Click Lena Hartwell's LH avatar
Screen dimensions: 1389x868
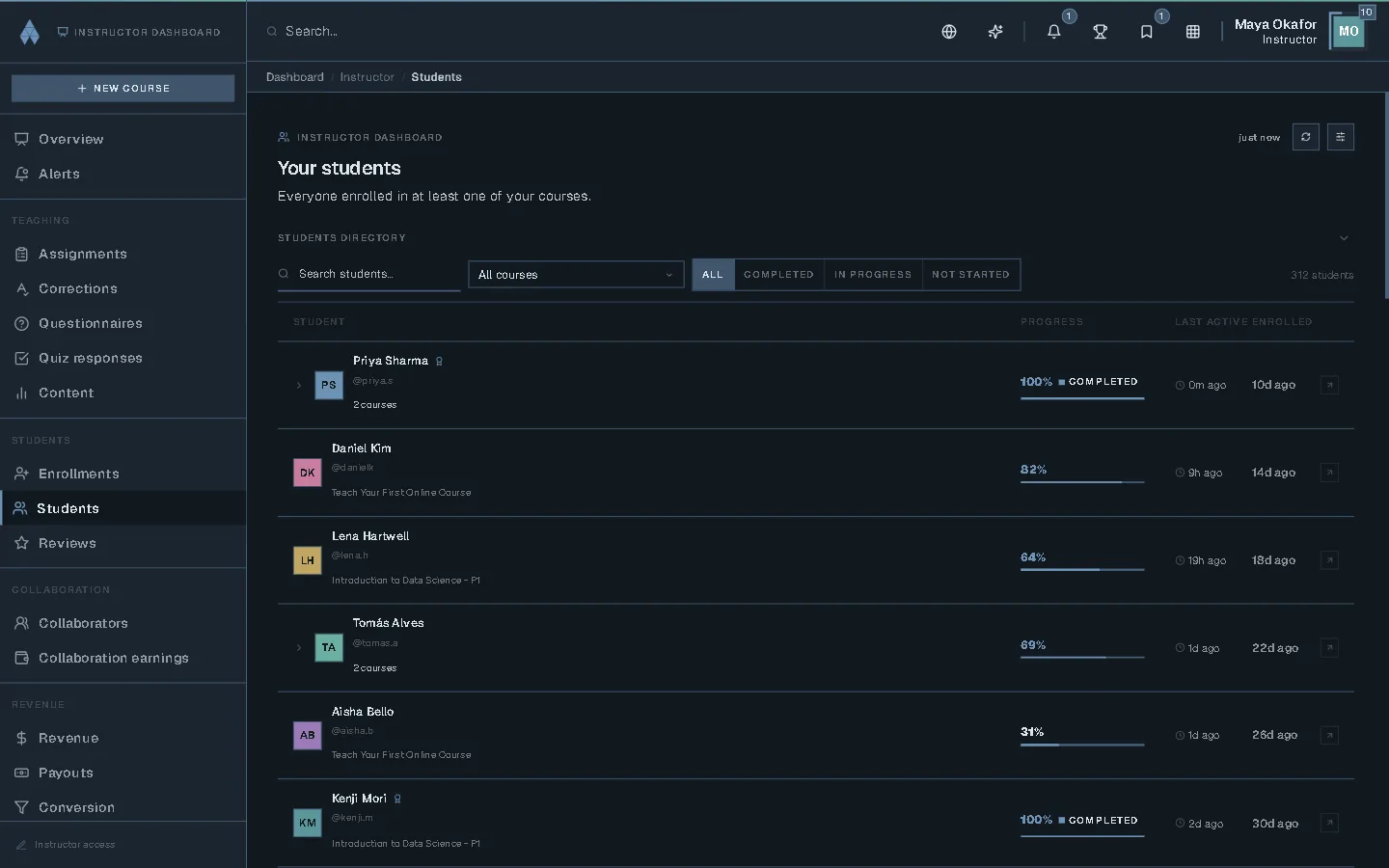308,560
